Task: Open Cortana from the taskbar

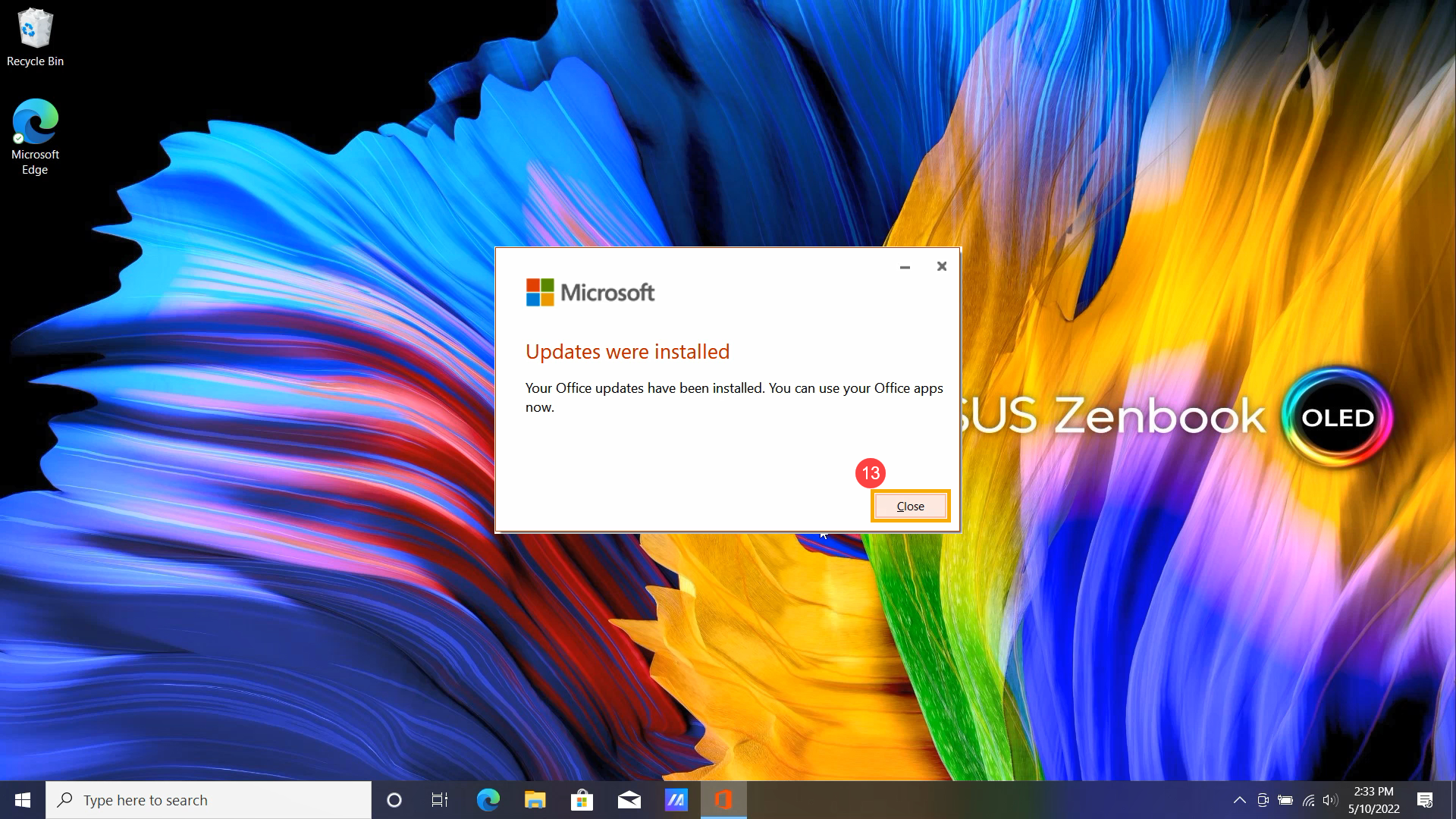Action: pyautogui.click(x=394, y=800)
